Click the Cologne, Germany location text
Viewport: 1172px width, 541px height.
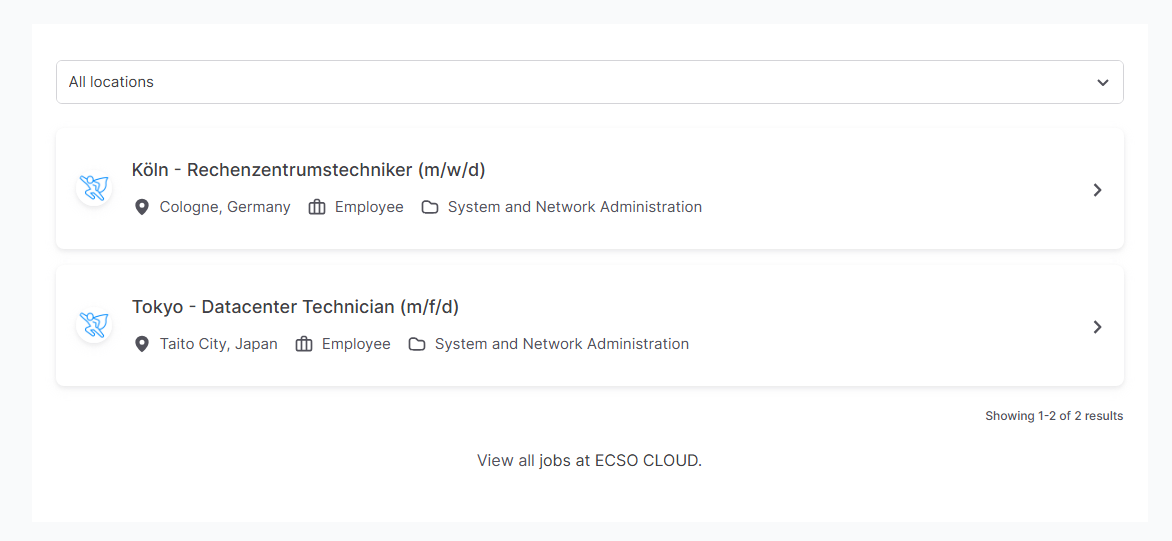click(225, 207)
